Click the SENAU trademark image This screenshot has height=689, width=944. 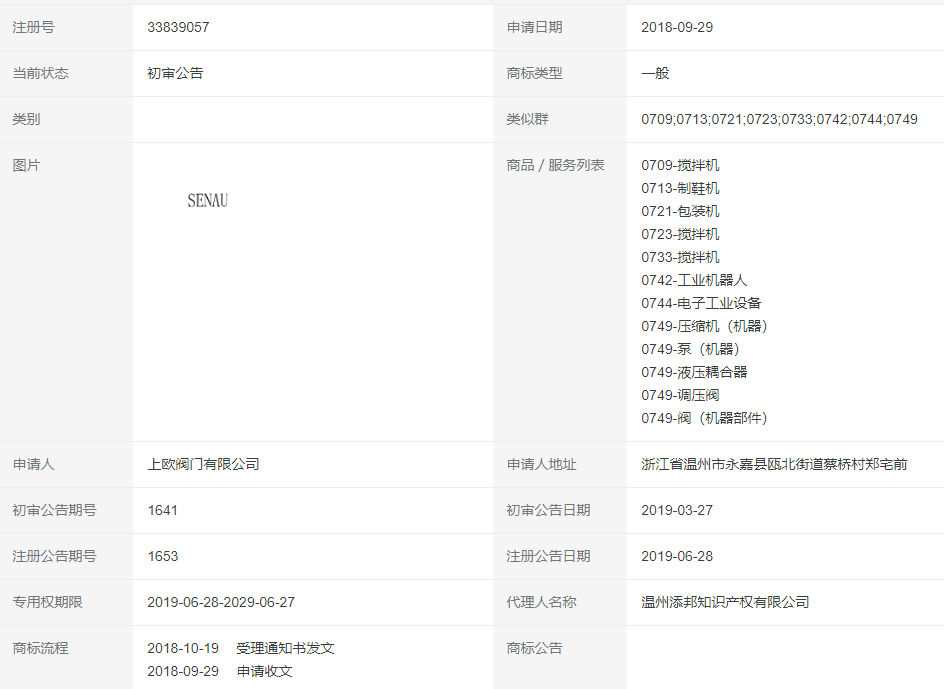(207, 200)
